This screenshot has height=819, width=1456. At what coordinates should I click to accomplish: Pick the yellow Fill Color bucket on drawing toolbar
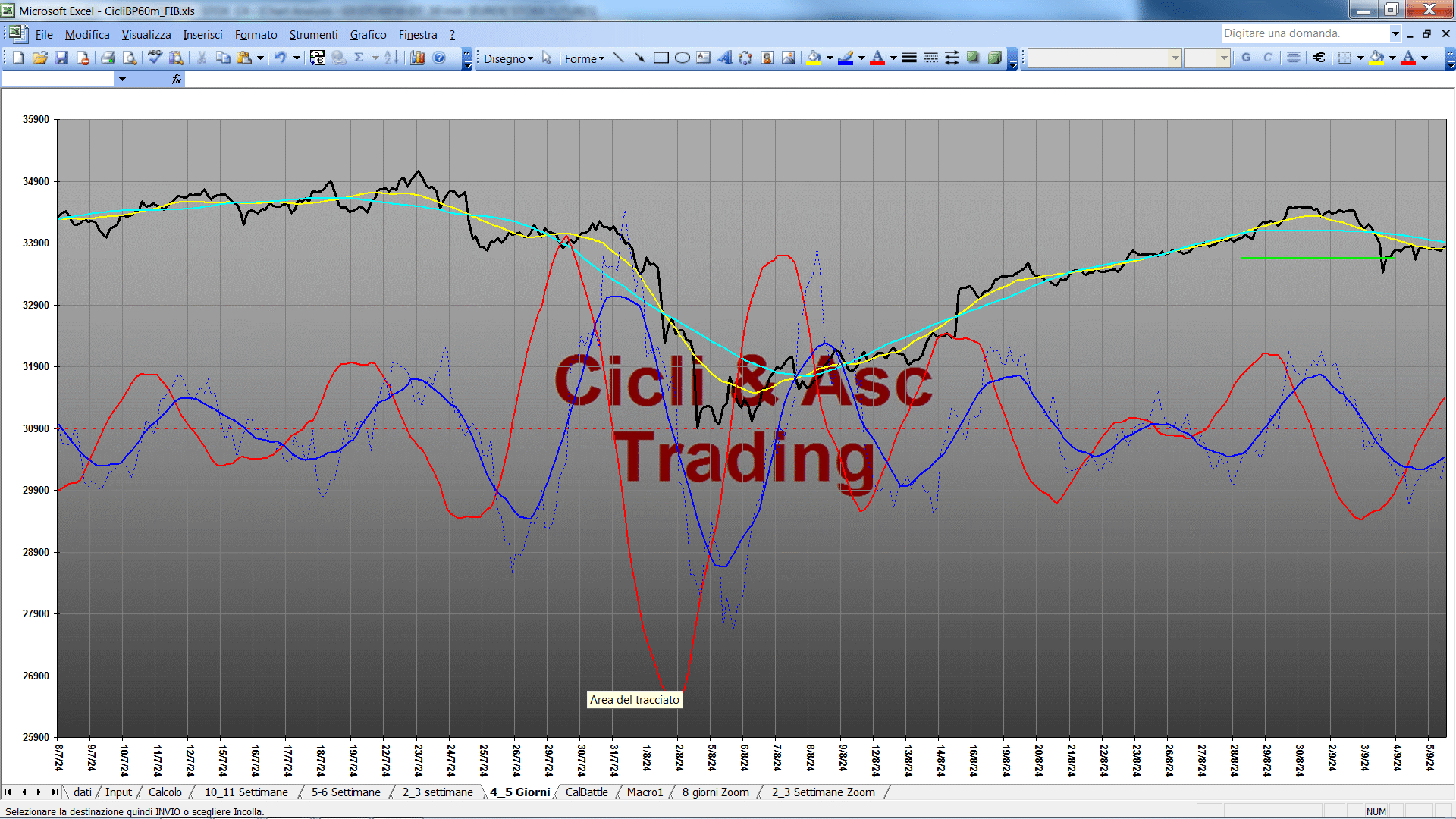(814, 58)
